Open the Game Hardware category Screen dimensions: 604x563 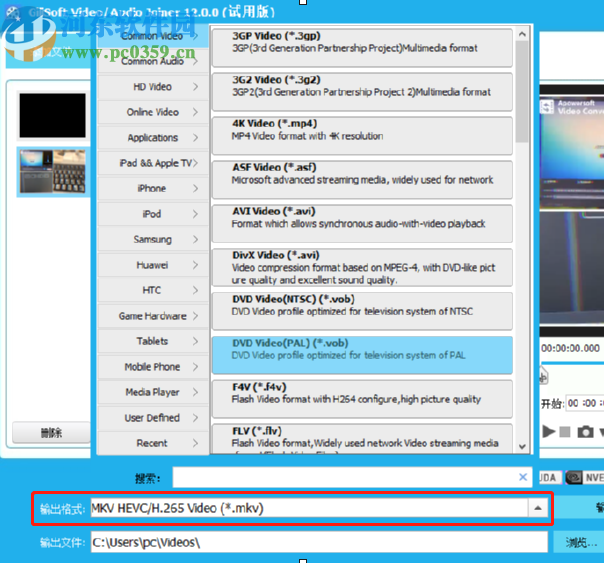(x=153, y=316)
